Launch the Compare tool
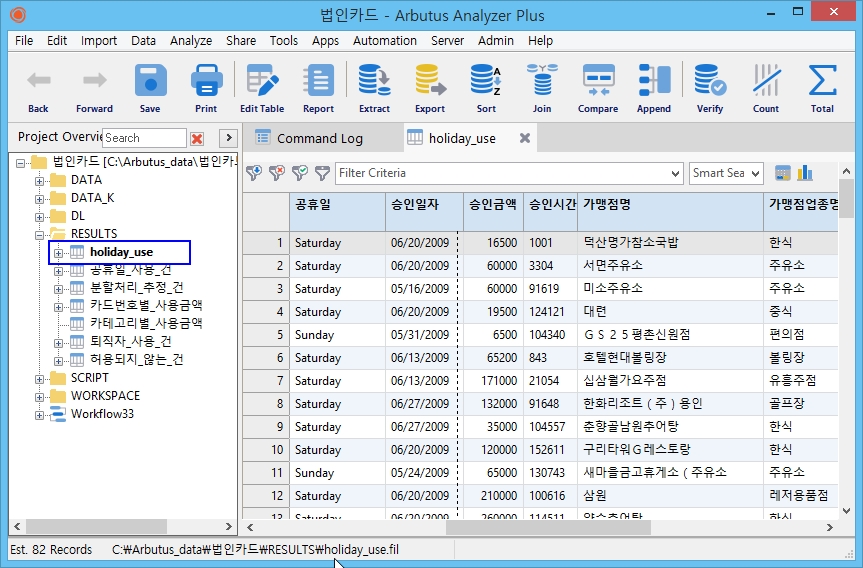The height and width of the screenshot is (568, 863). (x=598, y=81)
